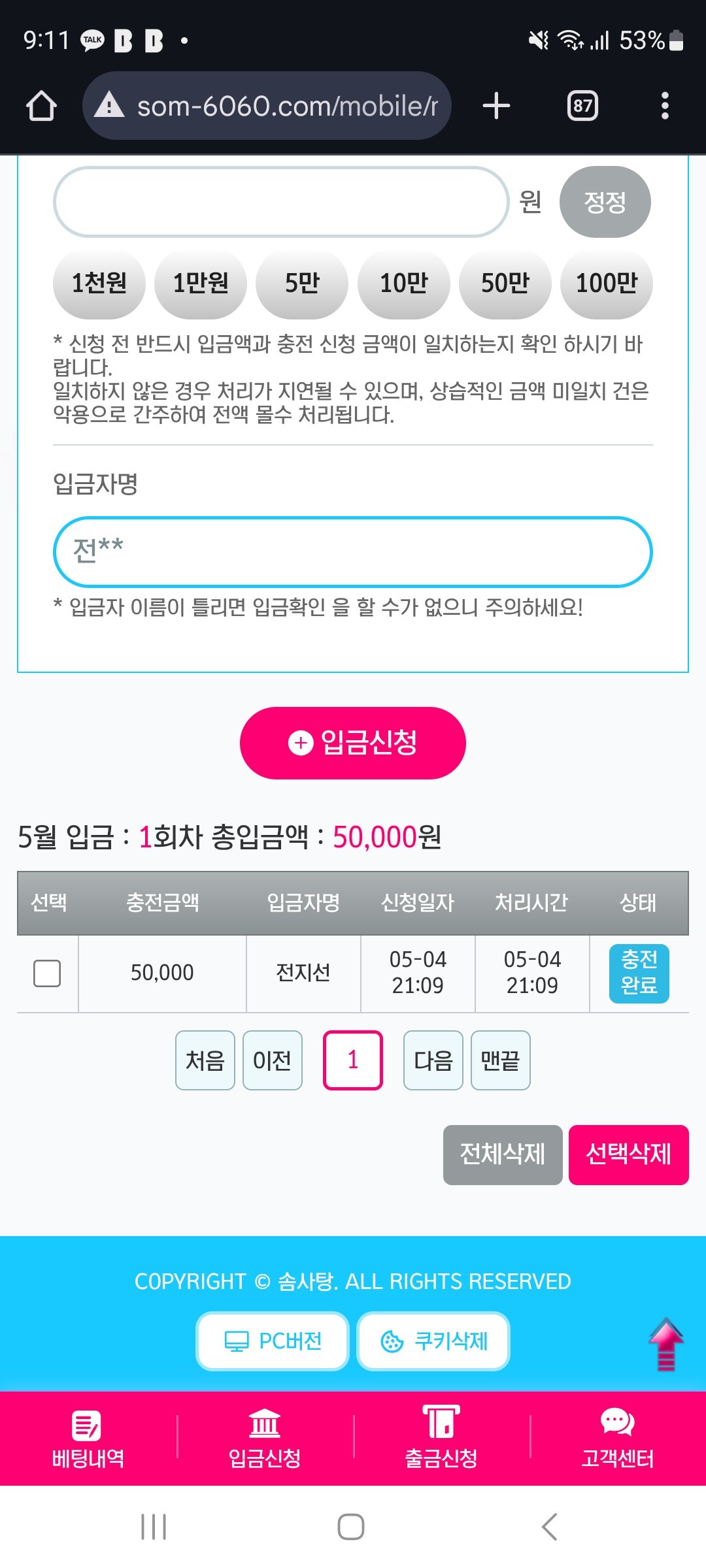Open 베팅내역 from the bottom navigation
Image resolution: width=706 pixels, height=1568 pixels.
[88, 1439]
